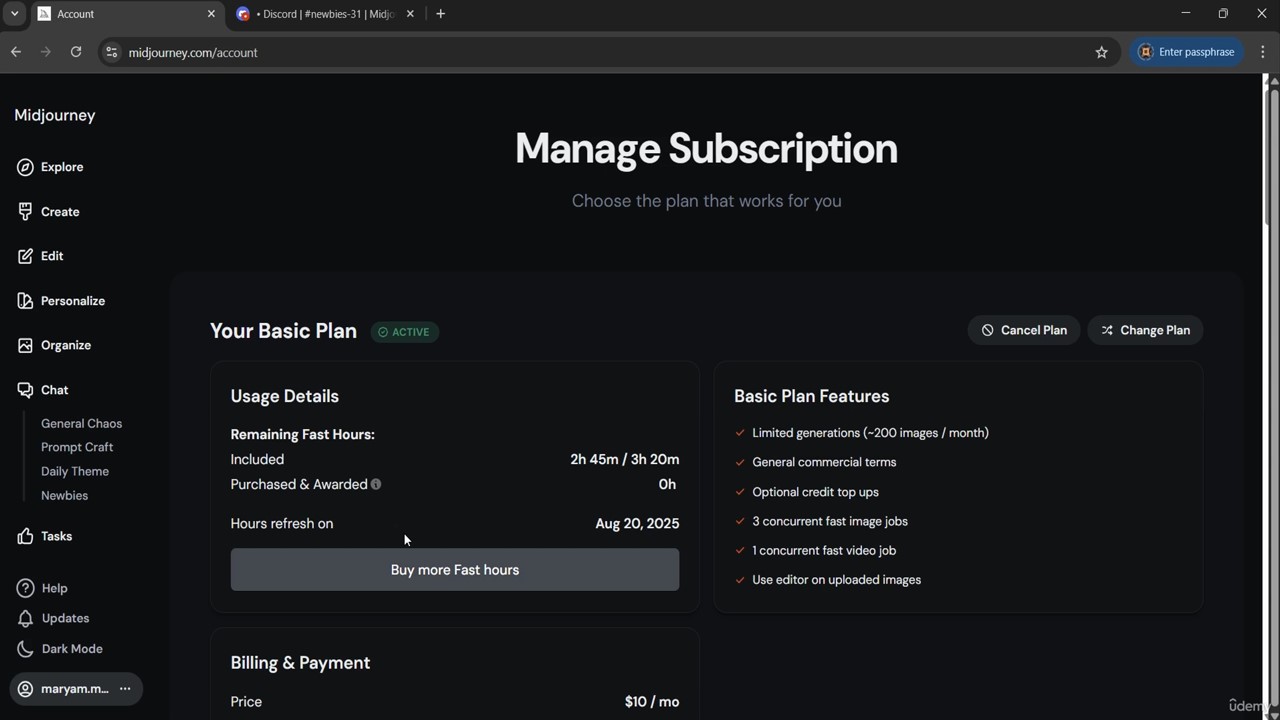Restore down the browser window

(1223, 13)
